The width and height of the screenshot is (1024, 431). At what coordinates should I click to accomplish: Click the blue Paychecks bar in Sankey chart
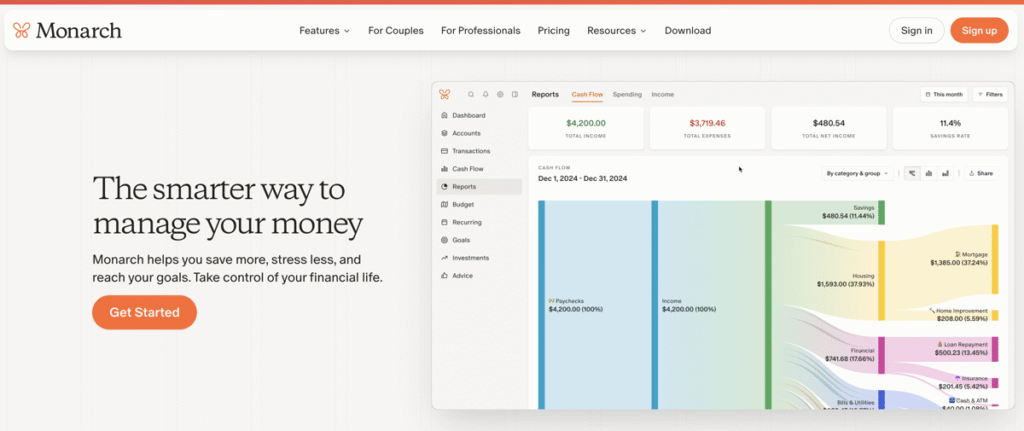[541, 305]
